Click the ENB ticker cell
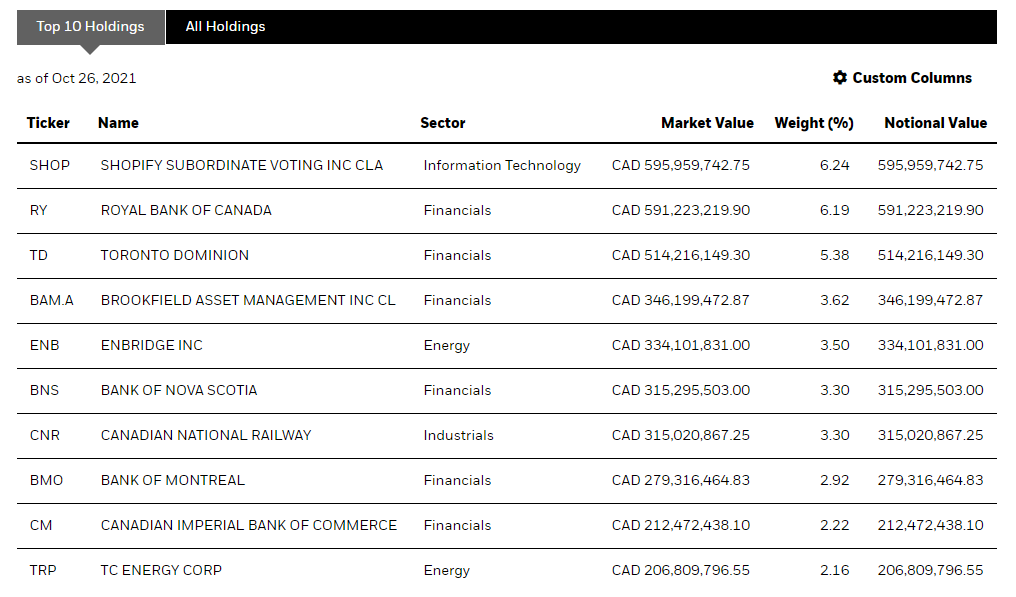 [x=45, y=345]
